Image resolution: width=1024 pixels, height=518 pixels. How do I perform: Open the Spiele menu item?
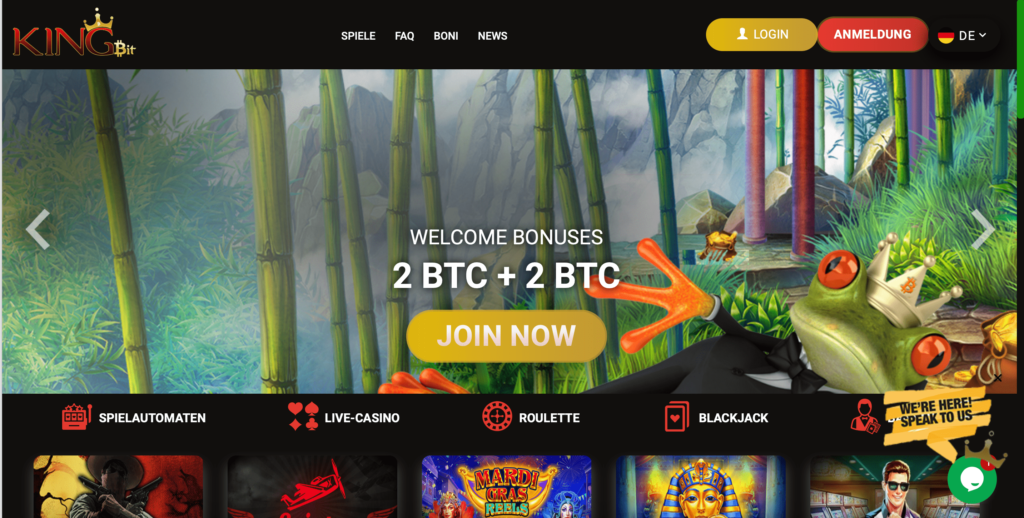(358, 36)
